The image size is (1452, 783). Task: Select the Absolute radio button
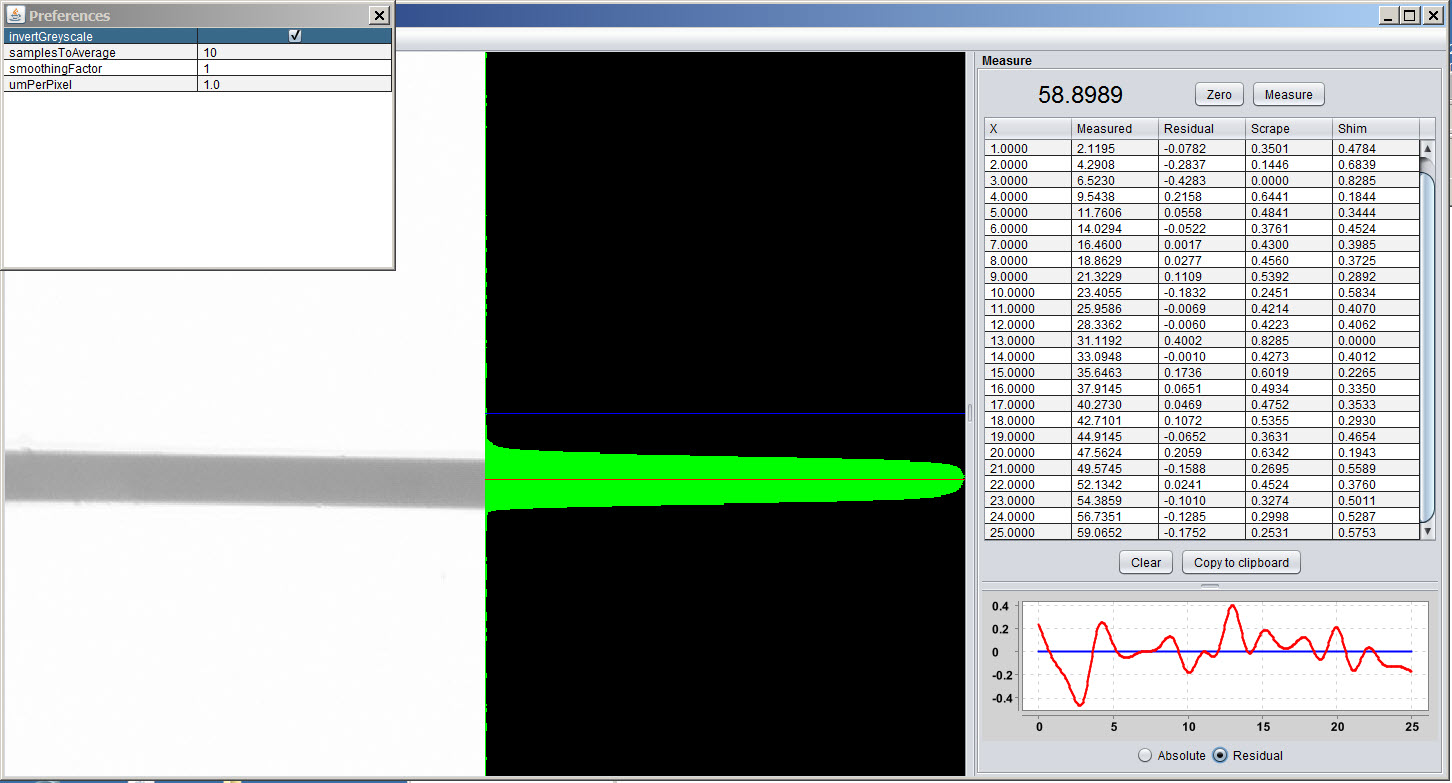(x=1145, y=756)
